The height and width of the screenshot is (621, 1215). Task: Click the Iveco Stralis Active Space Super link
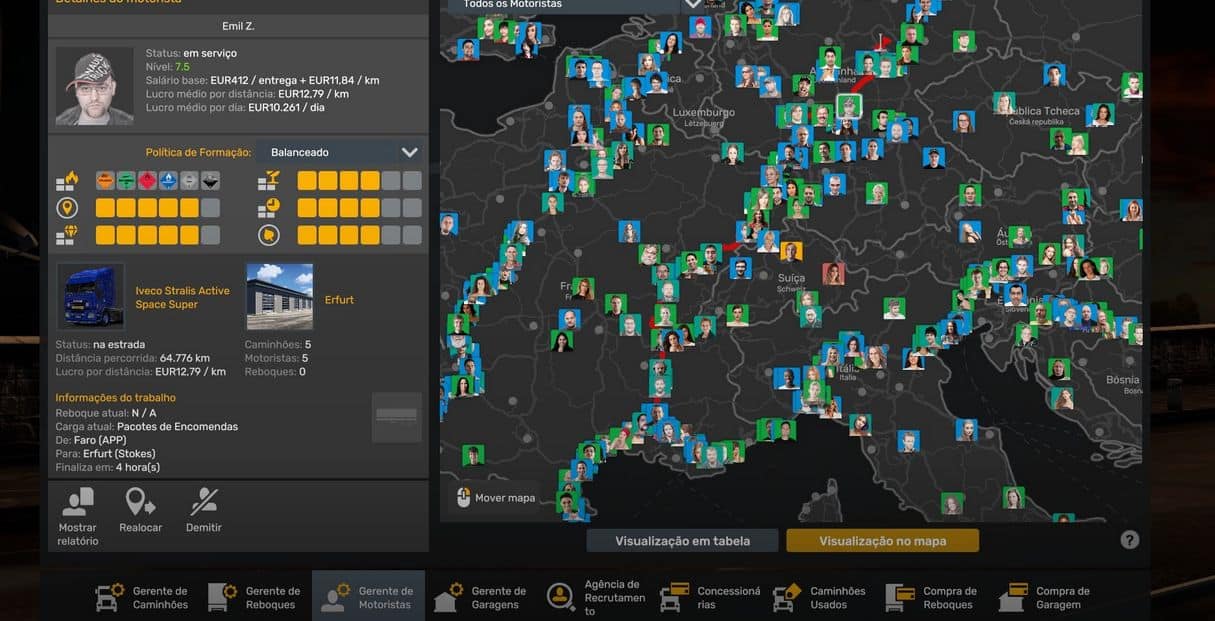(x=182, y=297)
